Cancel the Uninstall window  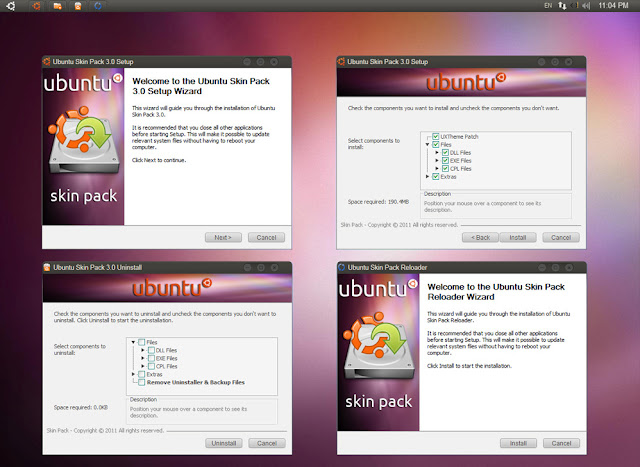pos(267,443)
